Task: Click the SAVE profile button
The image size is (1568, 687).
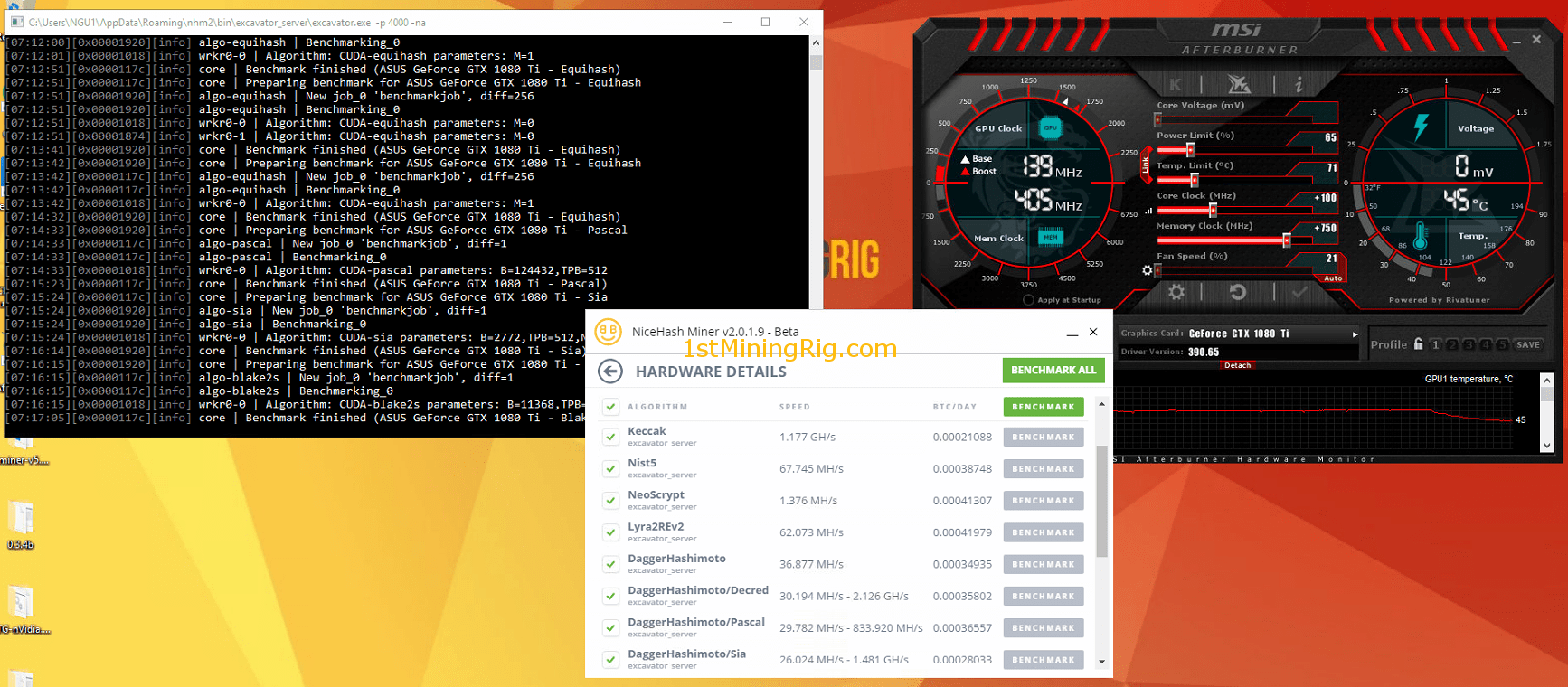Action: pos(1527,344)
